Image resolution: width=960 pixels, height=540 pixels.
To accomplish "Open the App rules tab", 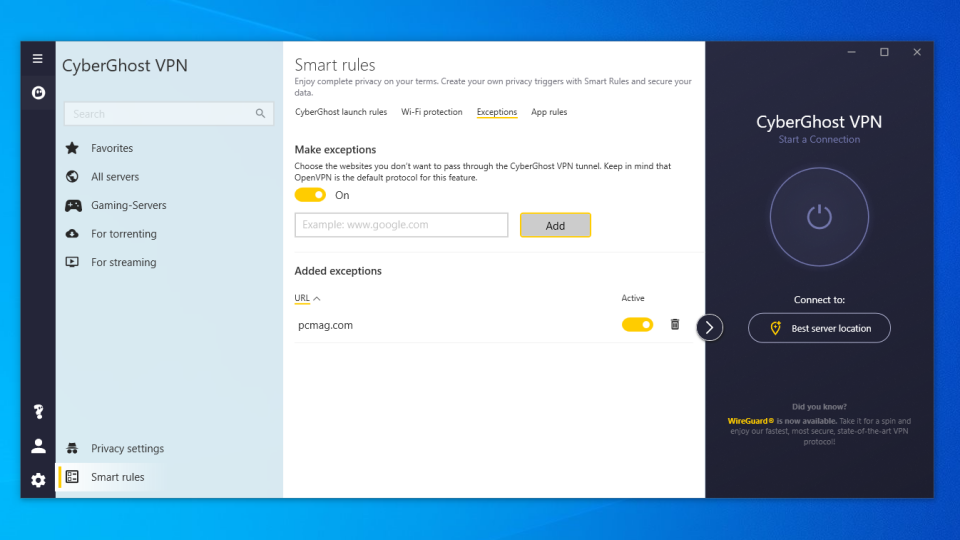I will coord(549,112).
